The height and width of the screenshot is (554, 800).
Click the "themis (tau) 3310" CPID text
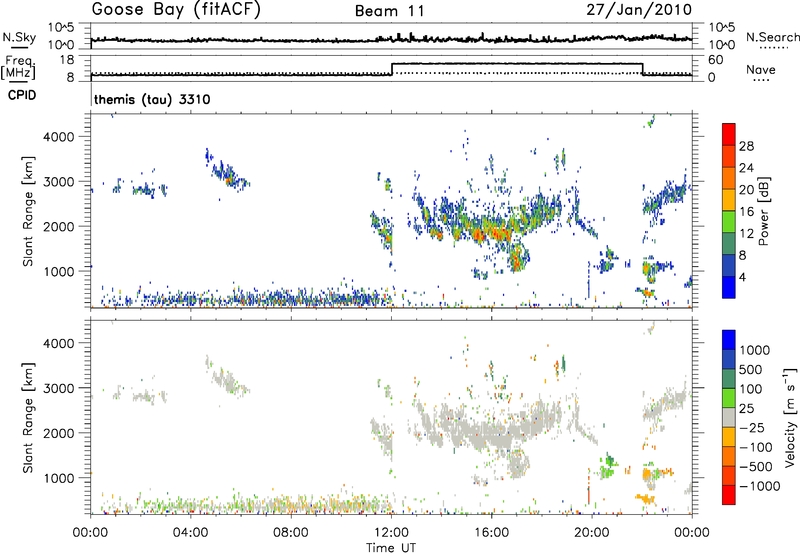[152, 99]
